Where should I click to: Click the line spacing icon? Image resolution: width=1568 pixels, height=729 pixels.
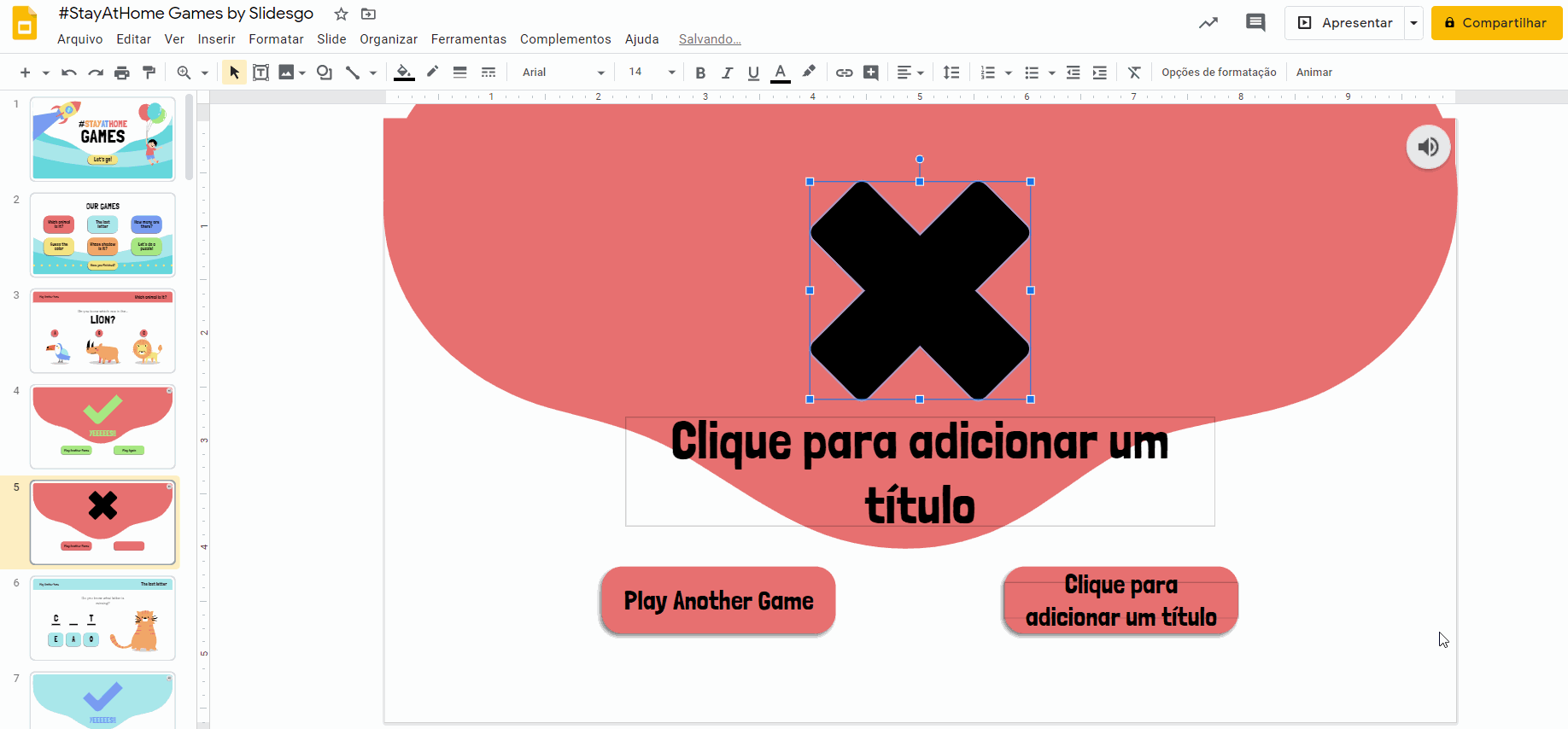point(951,73)
